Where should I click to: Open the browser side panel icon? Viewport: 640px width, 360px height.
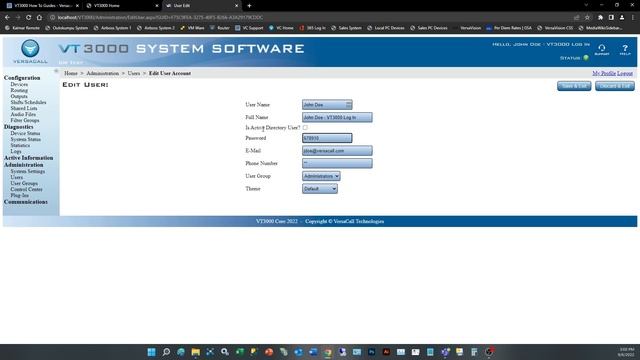pos(611,18)
